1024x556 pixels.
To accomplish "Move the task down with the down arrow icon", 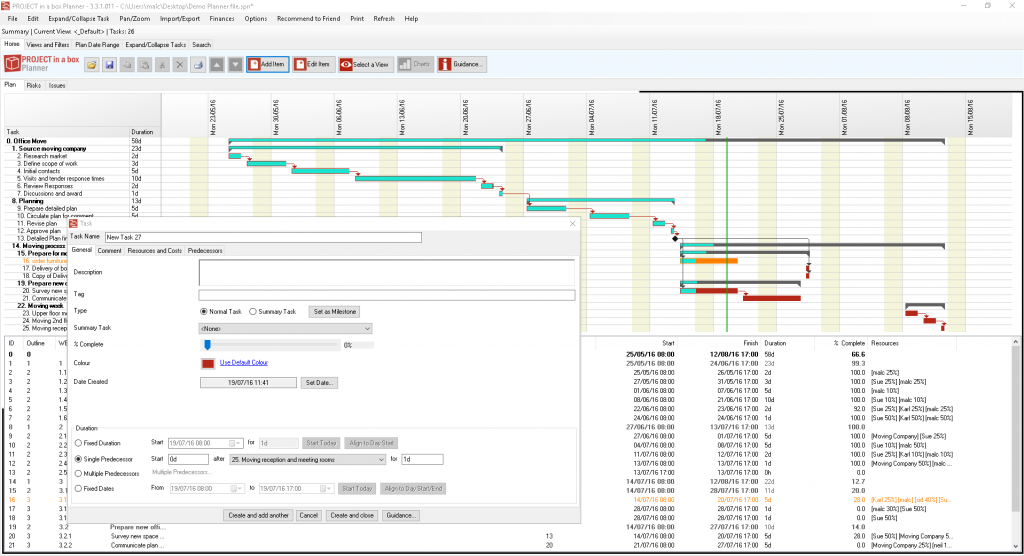I will click(x=235, y=65).
